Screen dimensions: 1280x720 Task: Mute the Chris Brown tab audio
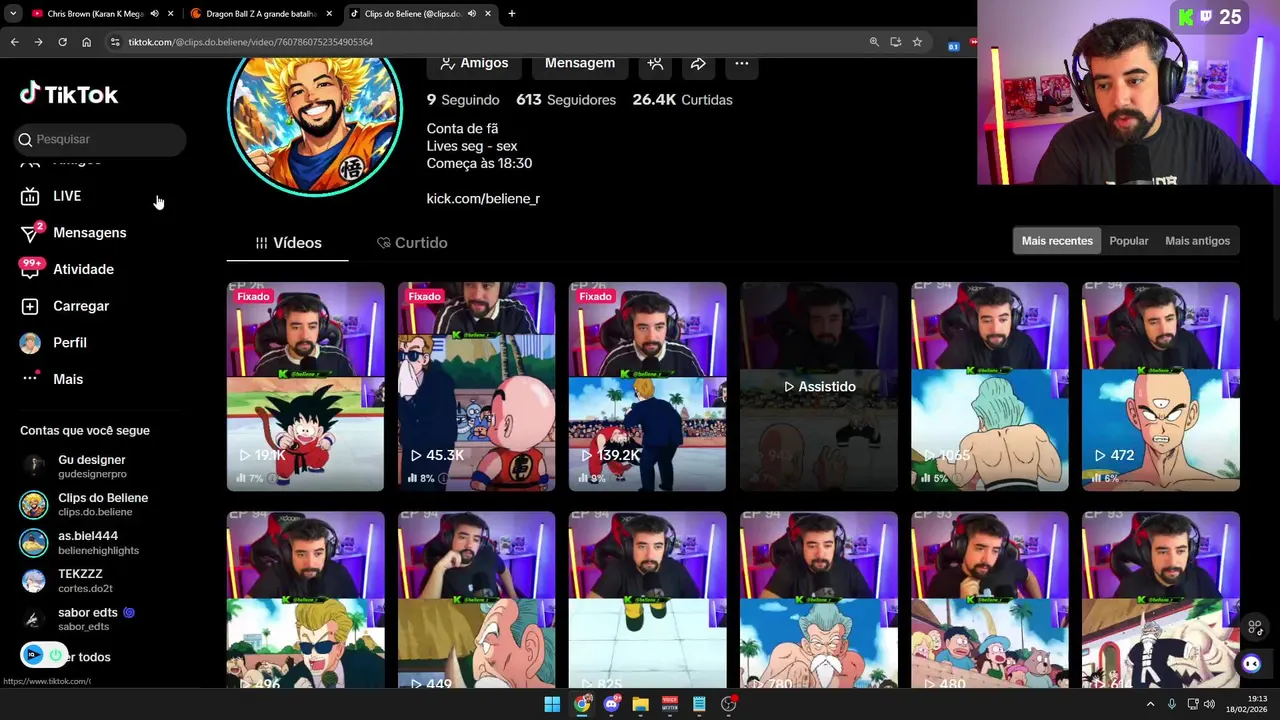tap(154, 14)
